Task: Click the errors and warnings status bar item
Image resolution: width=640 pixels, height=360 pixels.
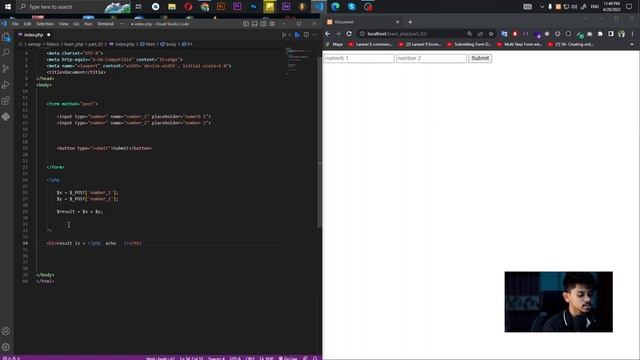Action: coord(11,358)
